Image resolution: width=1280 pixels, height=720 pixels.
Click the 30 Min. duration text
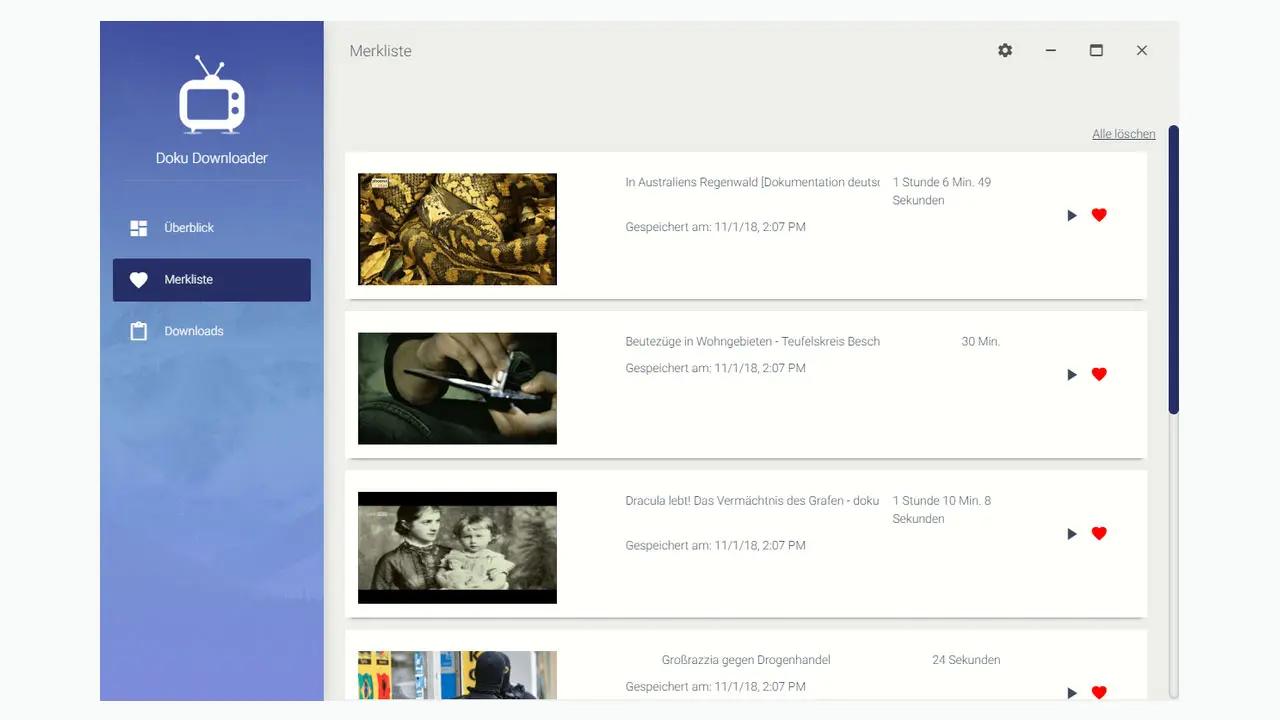click(981, 341)
